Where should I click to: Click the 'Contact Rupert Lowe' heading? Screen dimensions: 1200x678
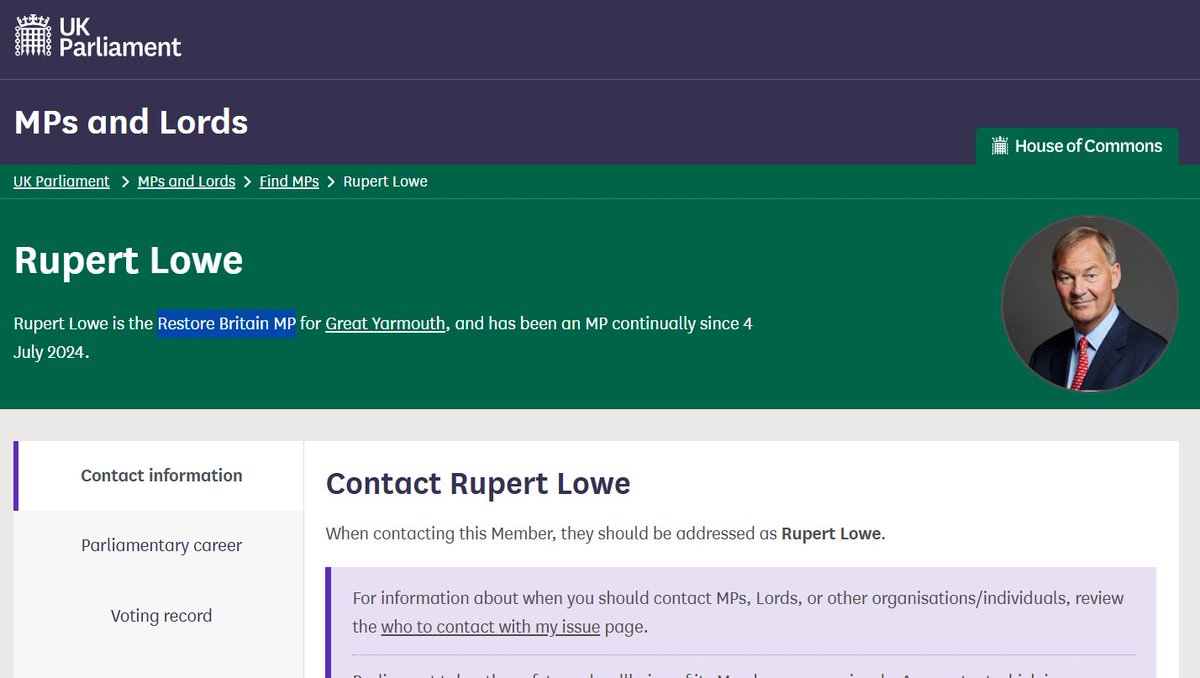point(478,484)
